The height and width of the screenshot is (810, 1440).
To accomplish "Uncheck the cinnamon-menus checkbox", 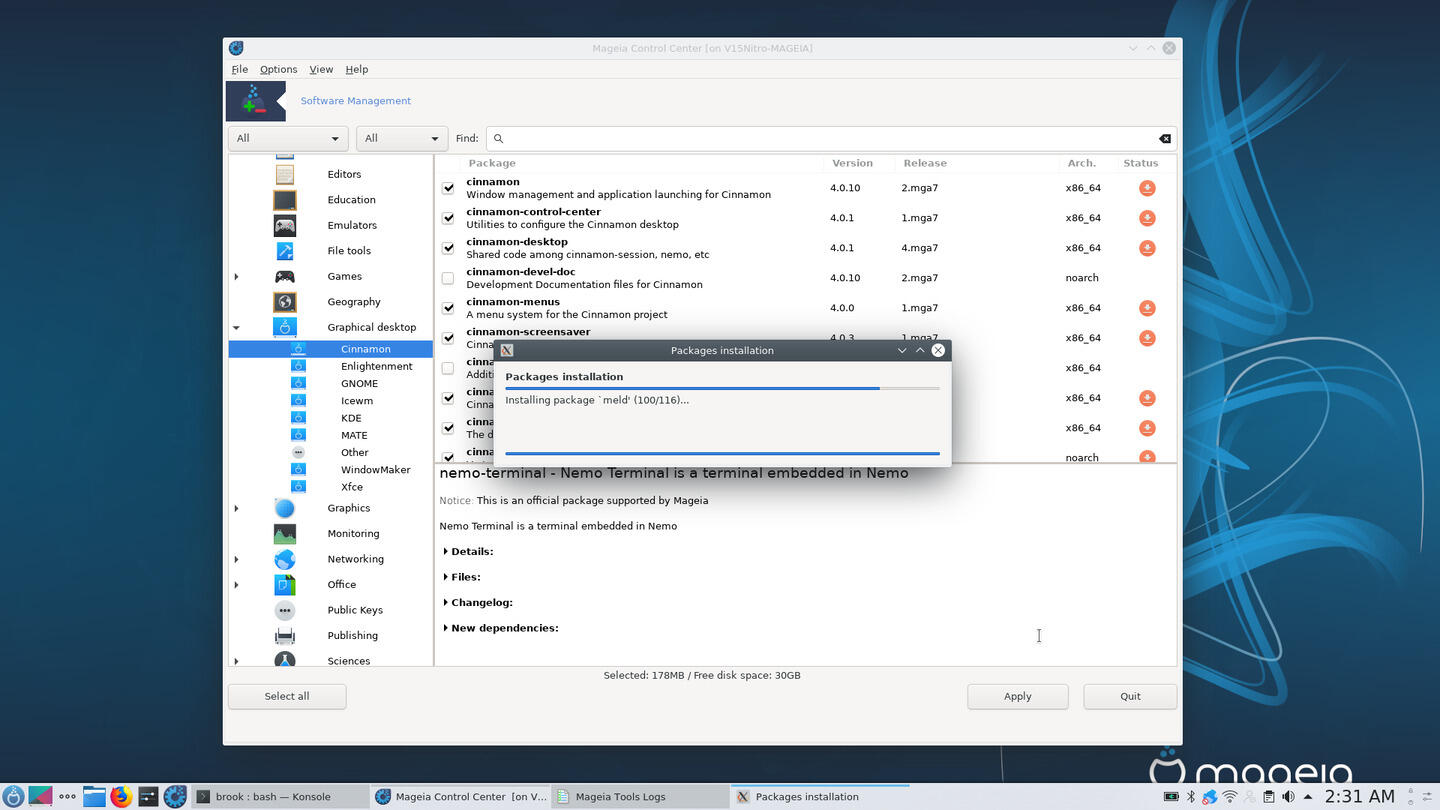I will (448, 308).
